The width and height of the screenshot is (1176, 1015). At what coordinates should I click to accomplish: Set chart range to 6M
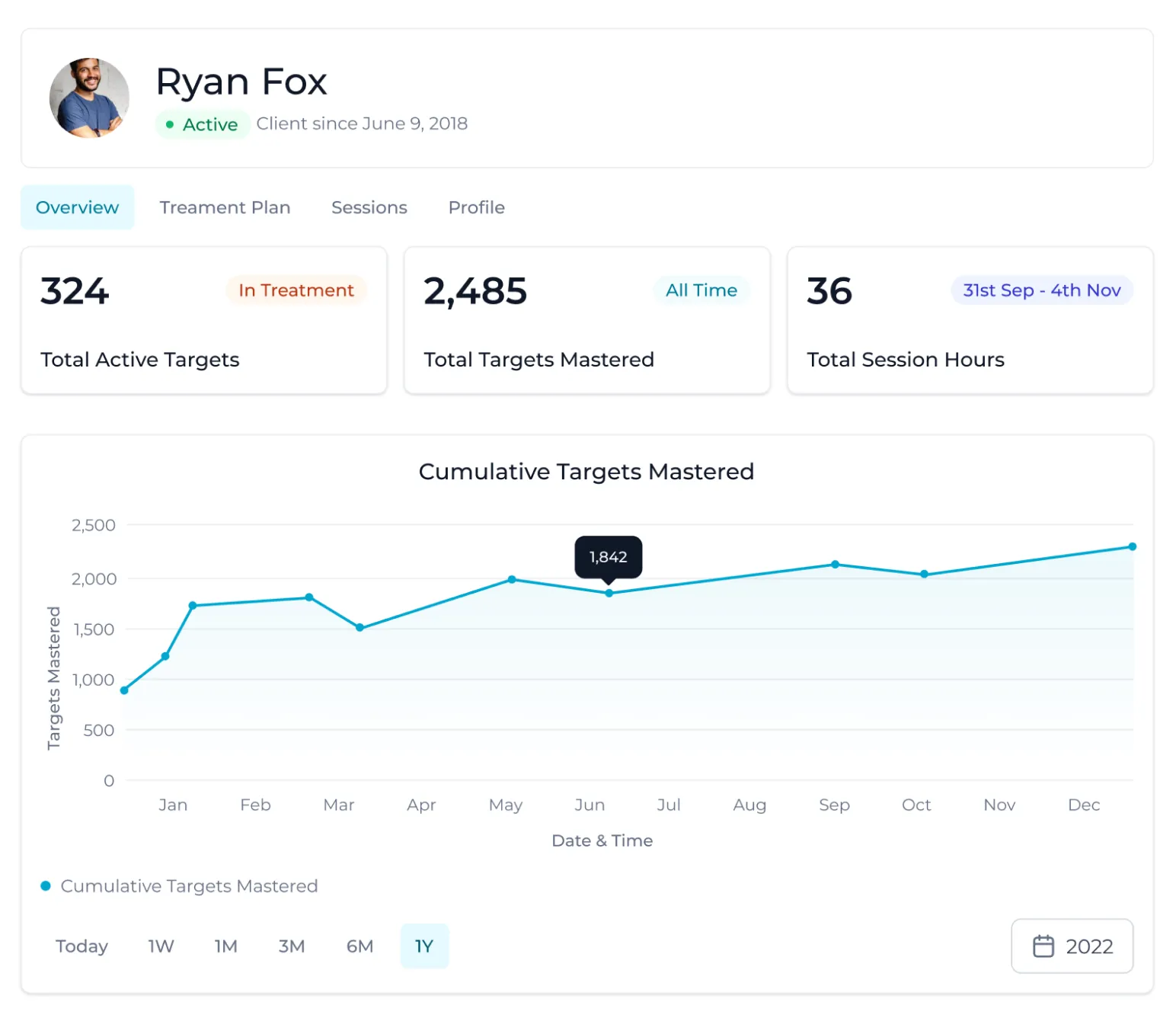pyautogui.click(x=360, y=946)
